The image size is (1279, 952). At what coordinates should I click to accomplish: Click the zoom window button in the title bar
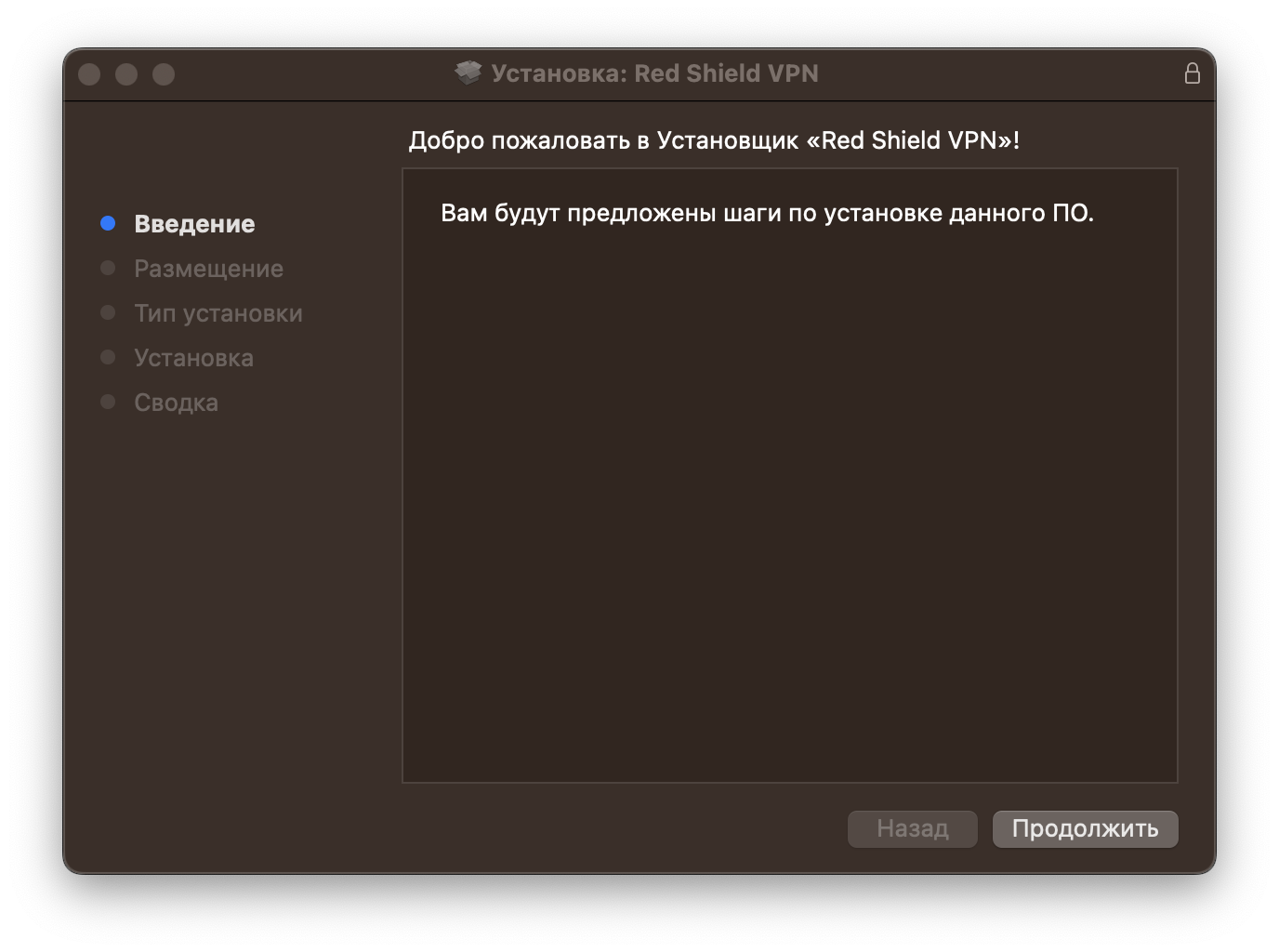[x=164, y=74]
